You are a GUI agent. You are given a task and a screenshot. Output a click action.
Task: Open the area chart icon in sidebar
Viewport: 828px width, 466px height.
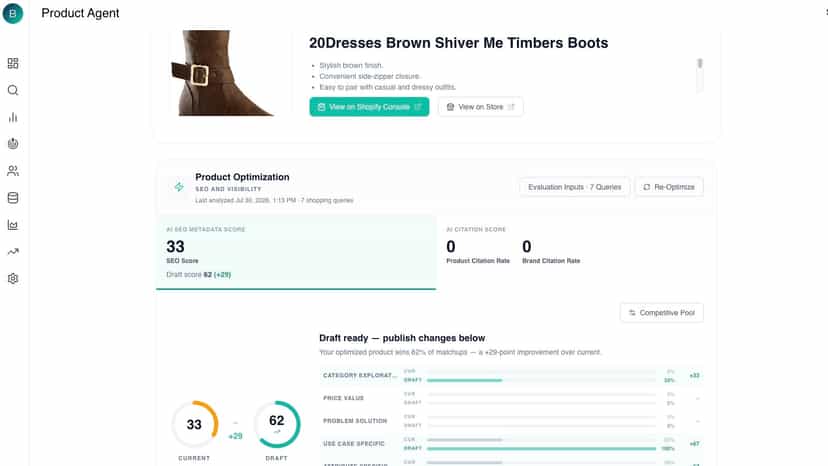pos(13,225)
